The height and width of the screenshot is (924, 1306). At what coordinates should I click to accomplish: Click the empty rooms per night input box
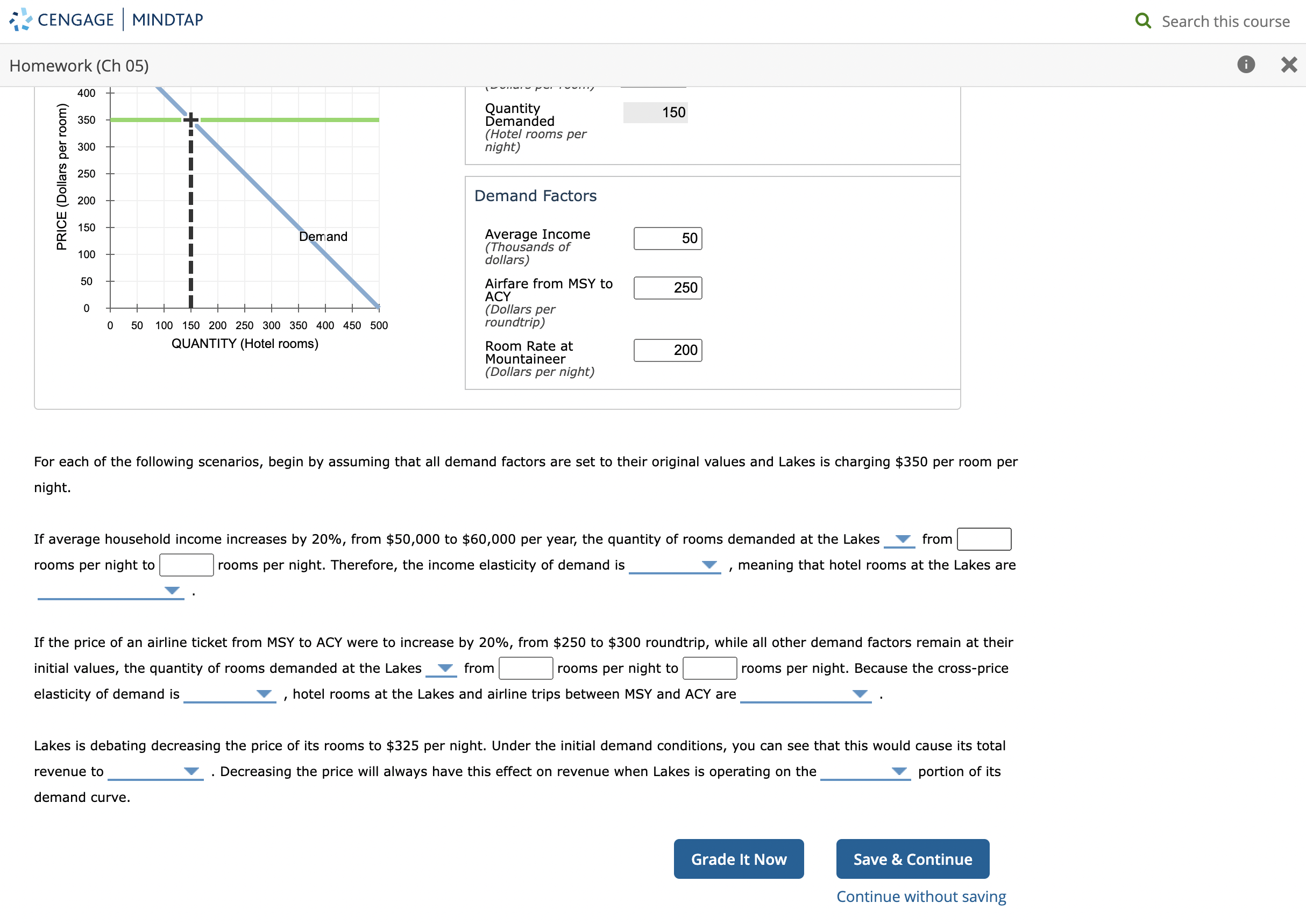(187, 565)
